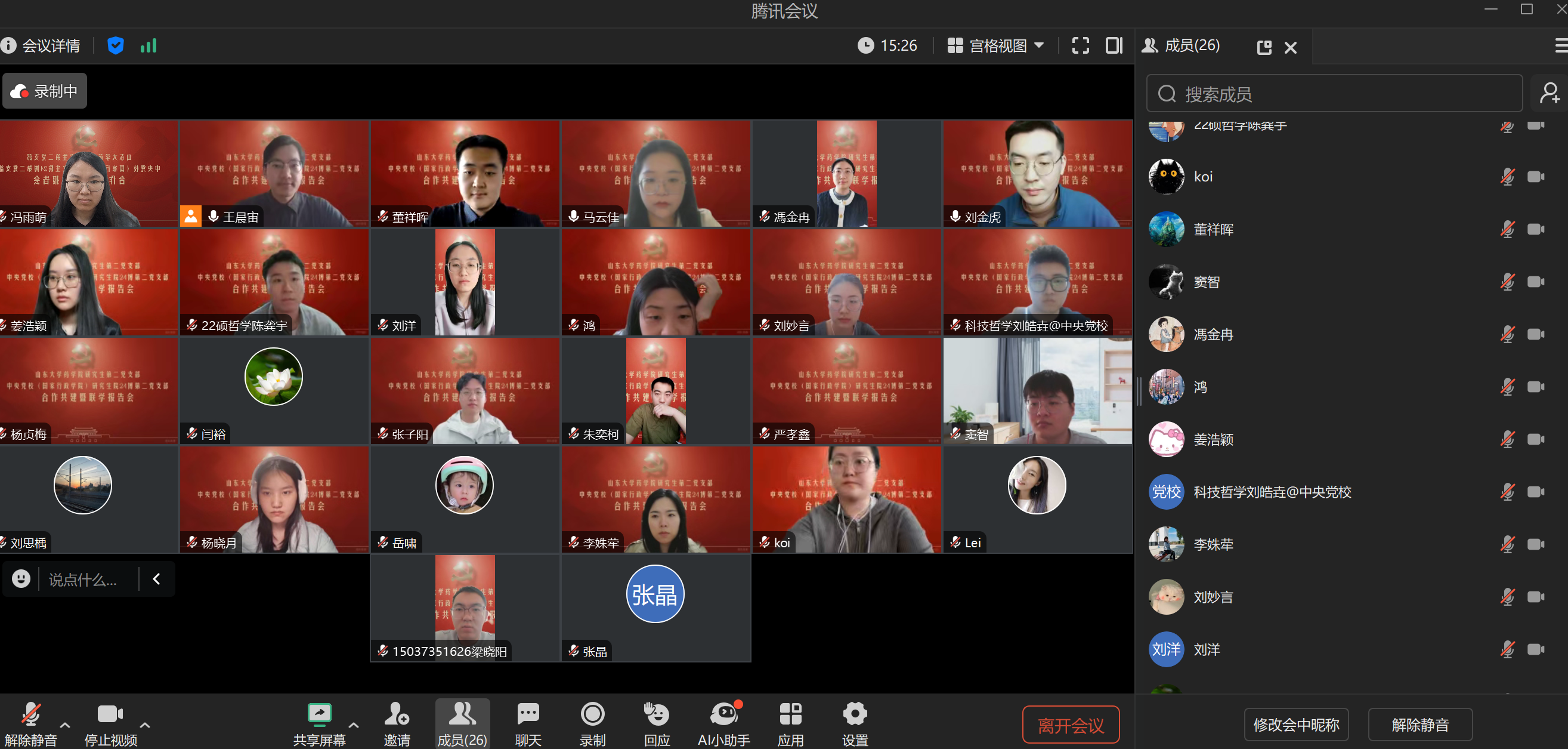Click the 修改会中昵称 button
This screenshot has height=749, width=1568.
[x=1297, y=725]
